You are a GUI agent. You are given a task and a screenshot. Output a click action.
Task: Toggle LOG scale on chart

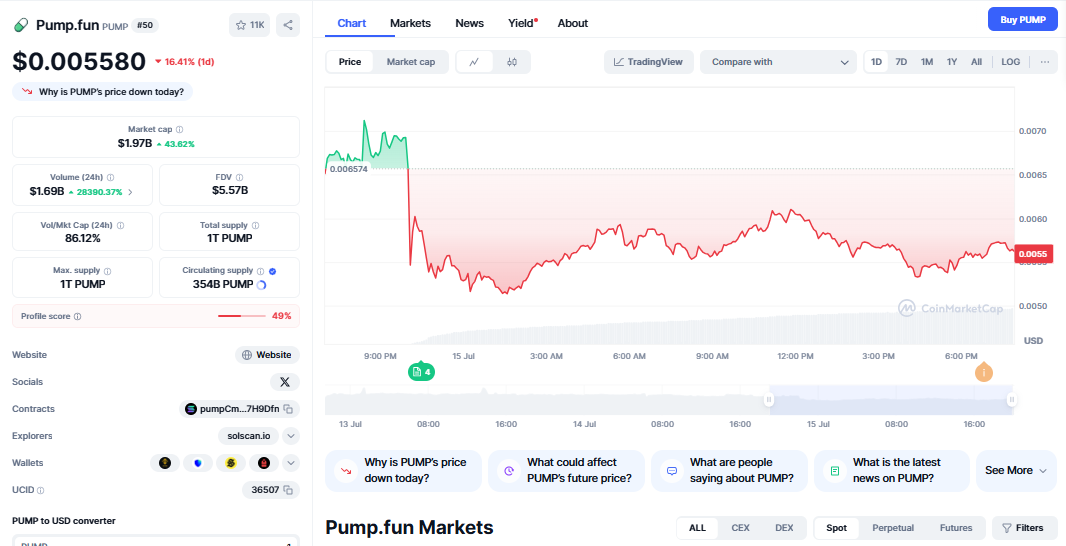coord(1011,62)
